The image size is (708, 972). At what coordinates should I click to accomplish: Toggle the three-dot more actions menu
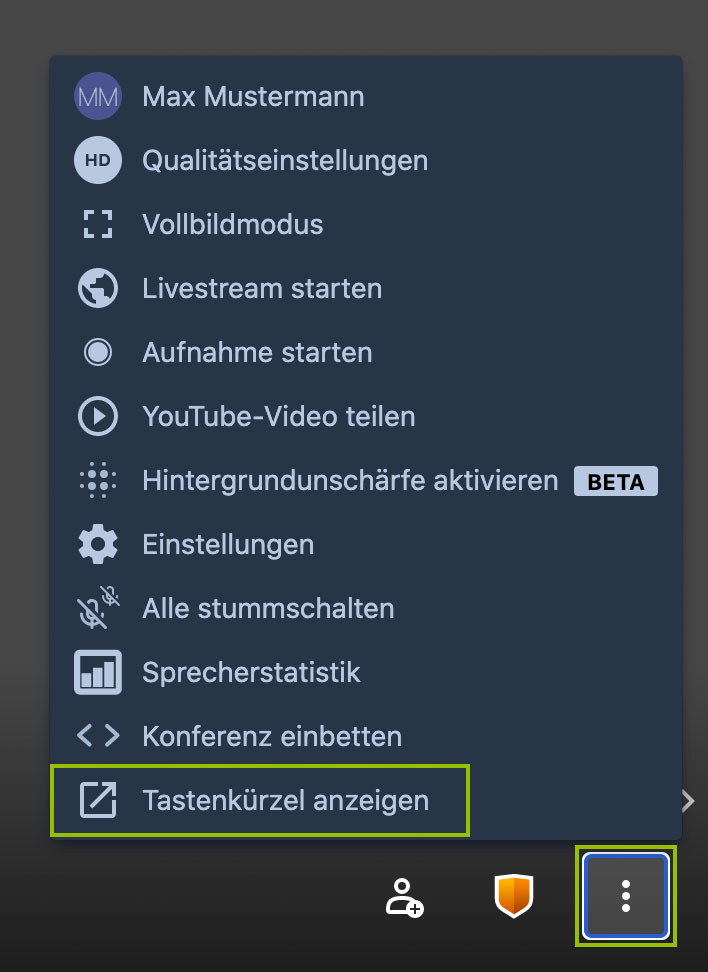626,896
